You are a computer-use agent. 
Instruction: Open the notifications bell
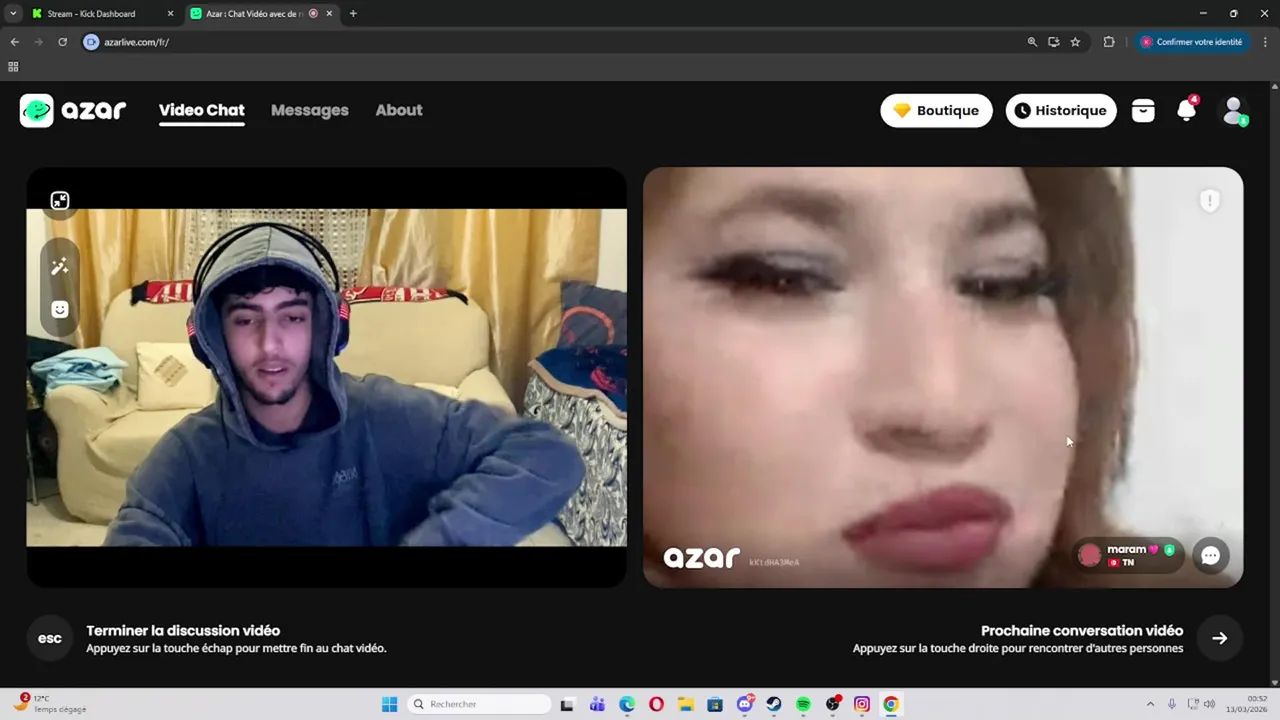pyautogui.click(x=1186, y=110)
